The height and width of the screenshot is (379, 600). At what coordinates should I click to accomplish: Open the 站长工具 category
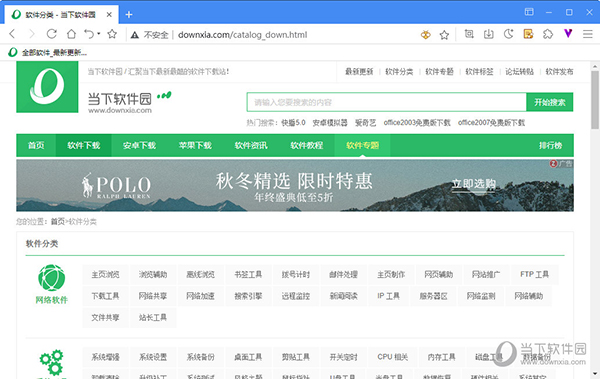tap(153, 317)
